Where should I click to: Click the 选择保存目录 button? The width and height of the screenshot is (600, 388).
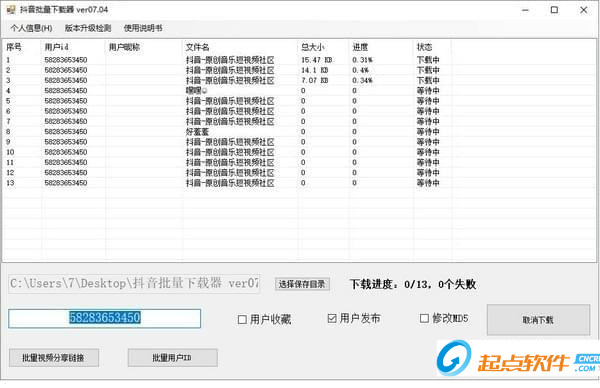(x=302, y=284)
